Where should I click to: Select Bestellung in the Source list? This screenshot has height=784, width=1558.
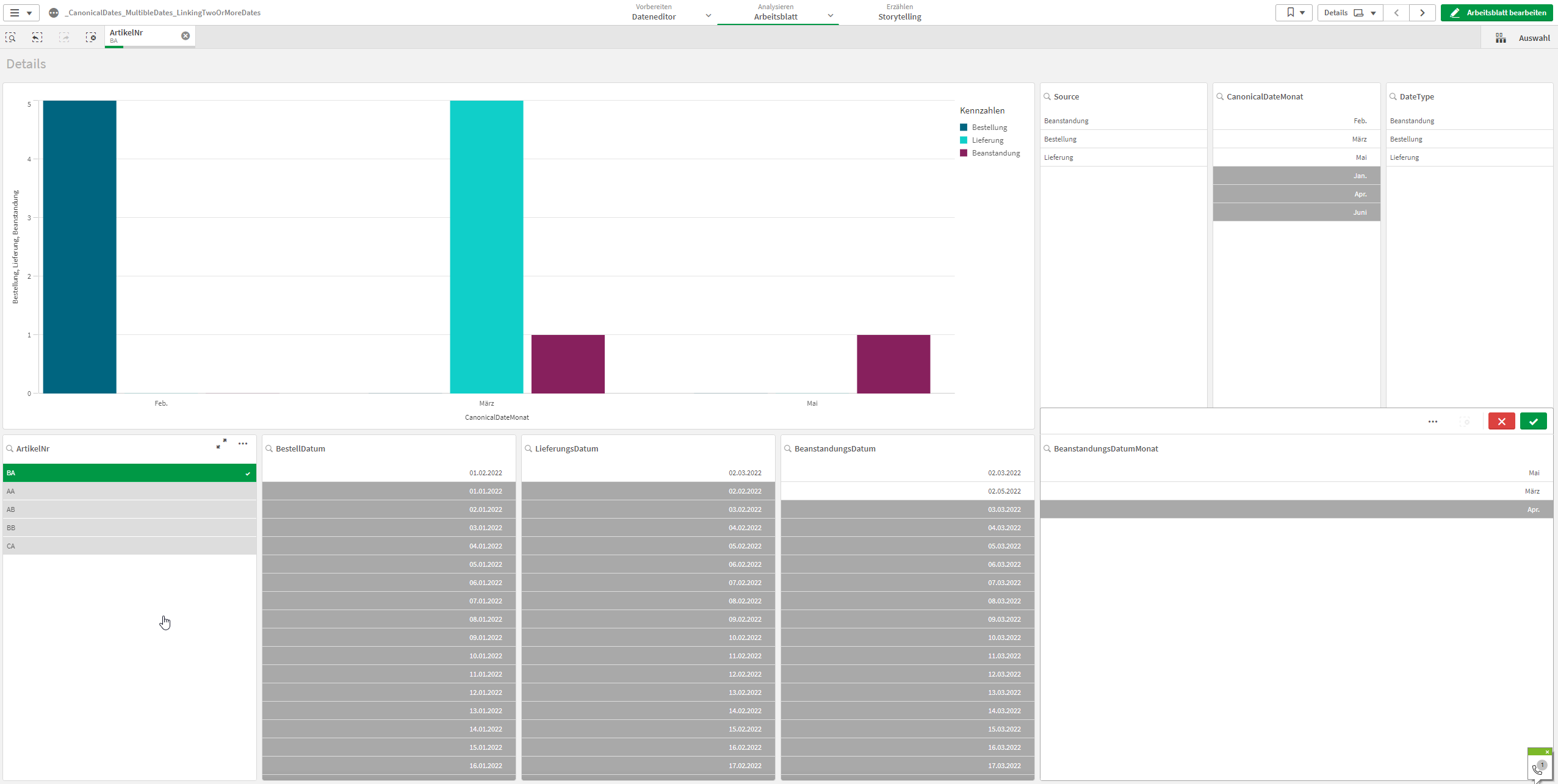pyautogui.click(x=1123, y=139)
